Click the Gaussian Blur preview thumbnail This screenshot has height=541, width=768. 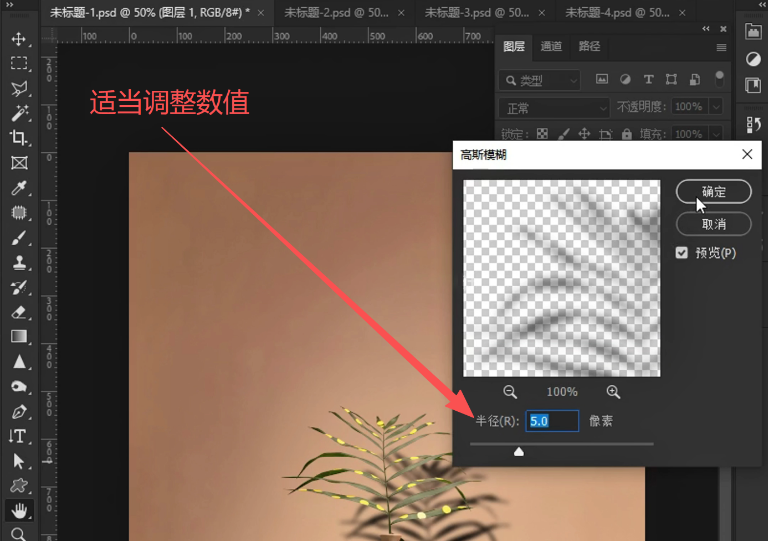pos(562,279)
